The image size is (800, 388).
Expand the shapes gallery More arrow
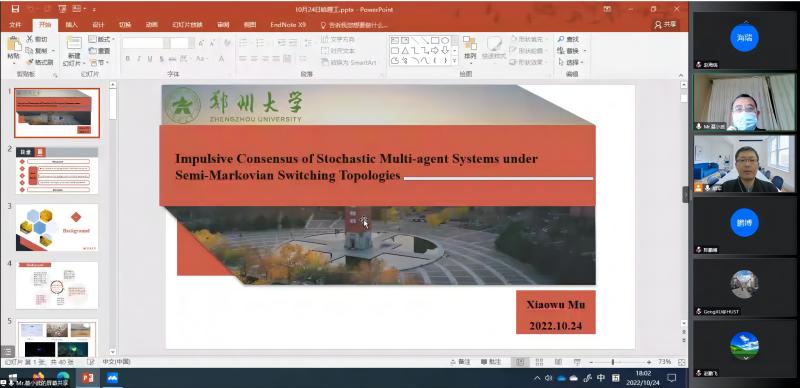[x=455, y=61]
